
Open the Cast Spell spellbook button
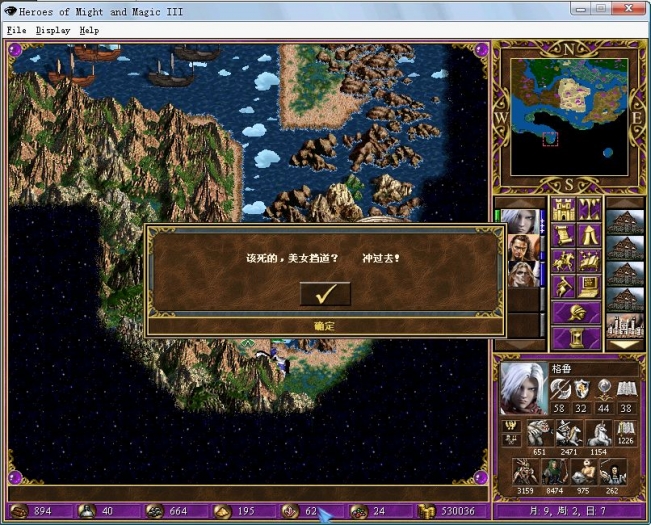[589, 261]
